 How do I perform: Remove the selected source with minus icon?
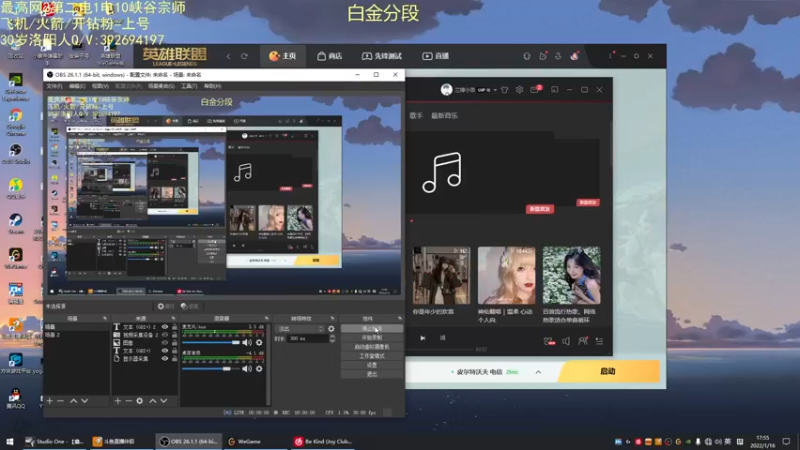coord(129,401)
